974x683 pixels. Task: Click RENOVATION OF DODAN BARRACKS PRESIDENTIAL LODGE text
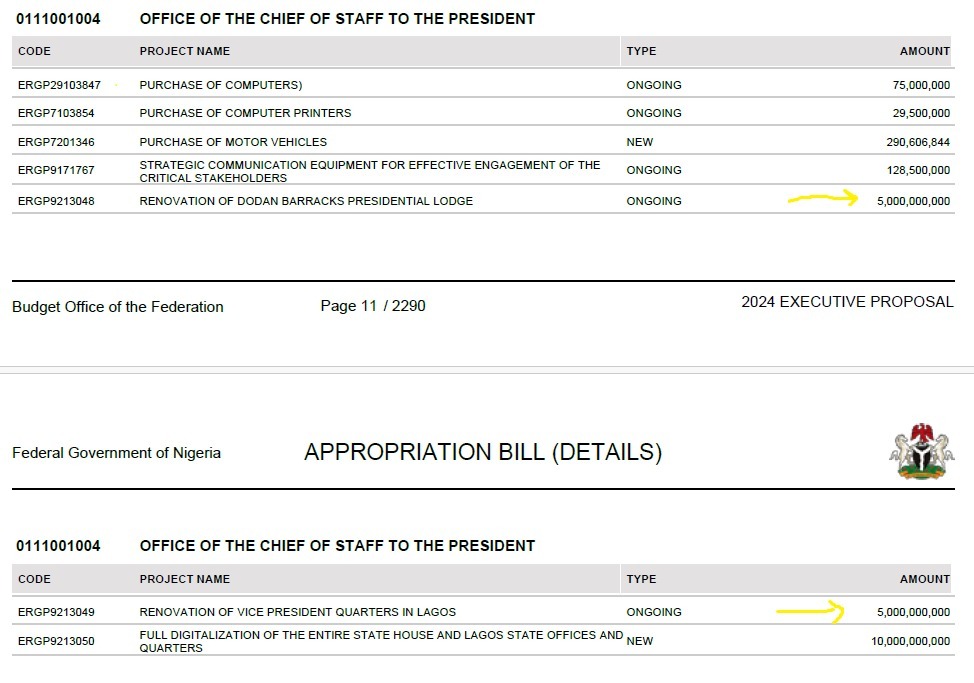(306, 201)
